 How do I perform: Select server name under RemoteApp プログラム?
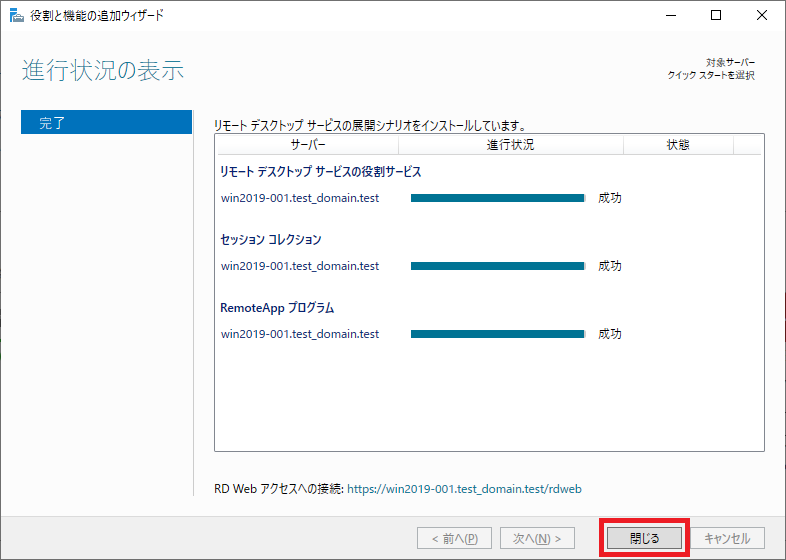(x=300, y=334)
